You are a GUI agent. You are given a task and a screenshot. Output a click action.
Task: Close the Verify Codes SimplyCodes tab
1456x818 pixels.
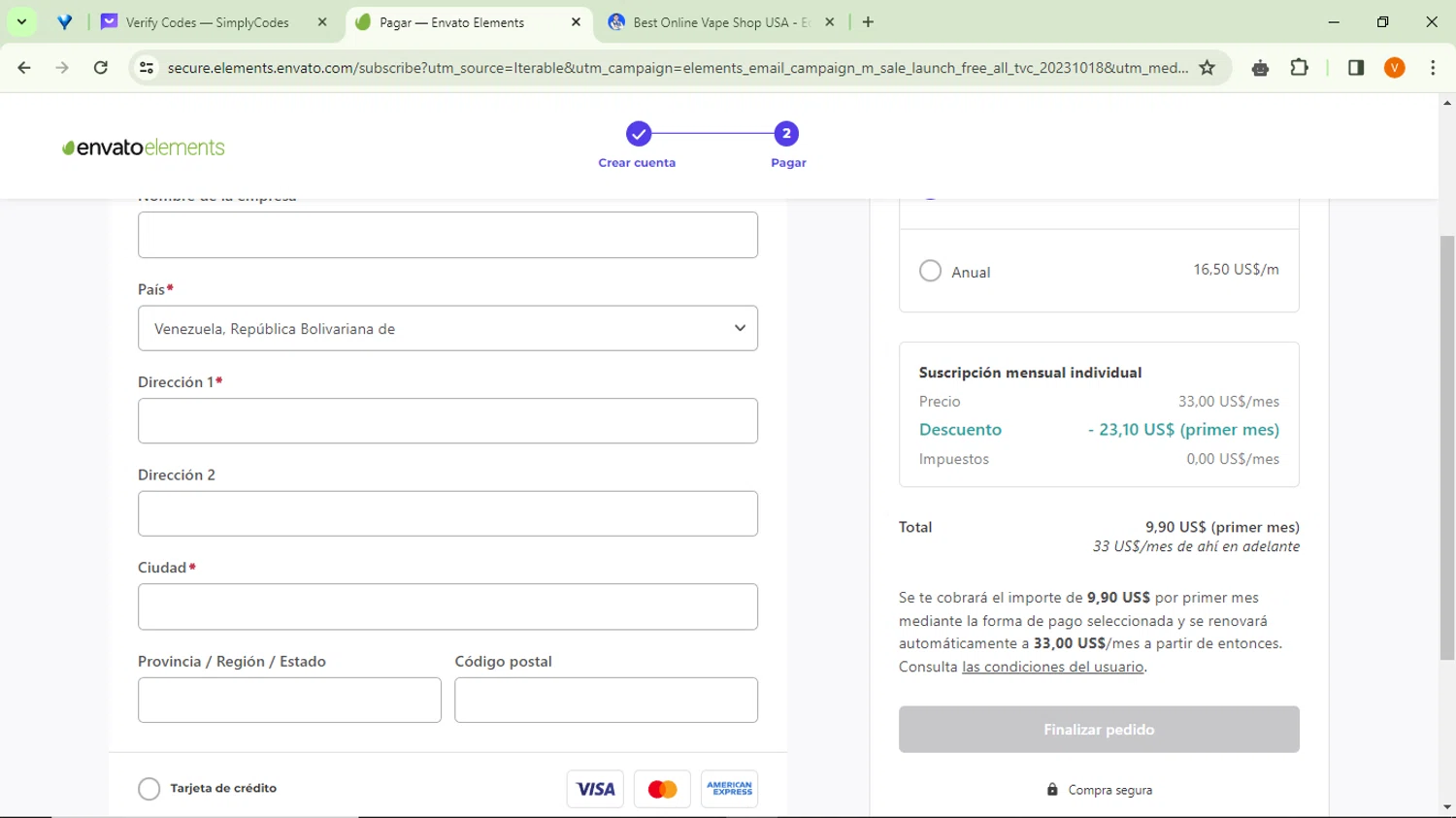click(322, 21)
